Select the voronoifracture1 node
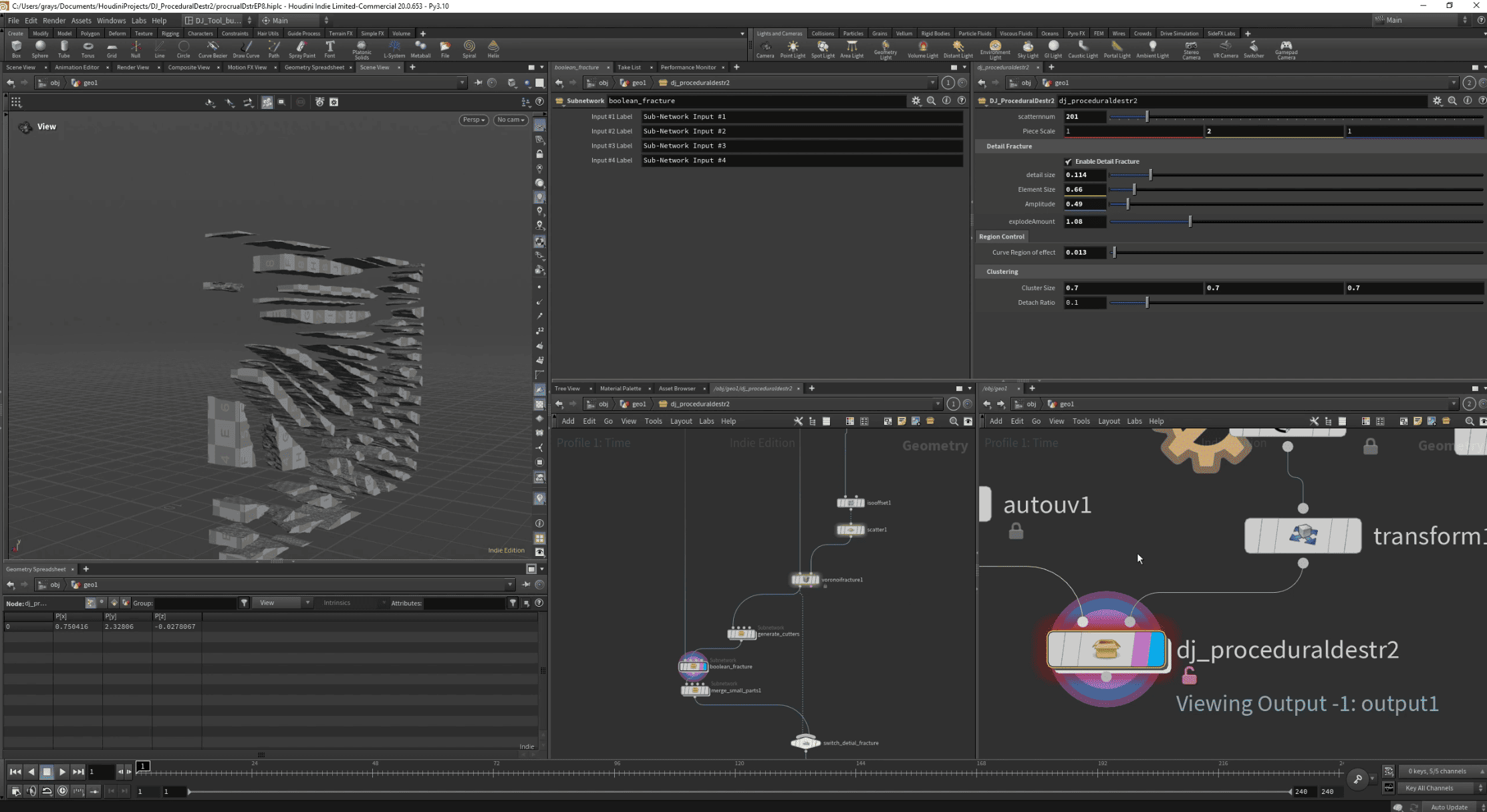Viewport: 1487px width, 812px height. click(805, 579)
